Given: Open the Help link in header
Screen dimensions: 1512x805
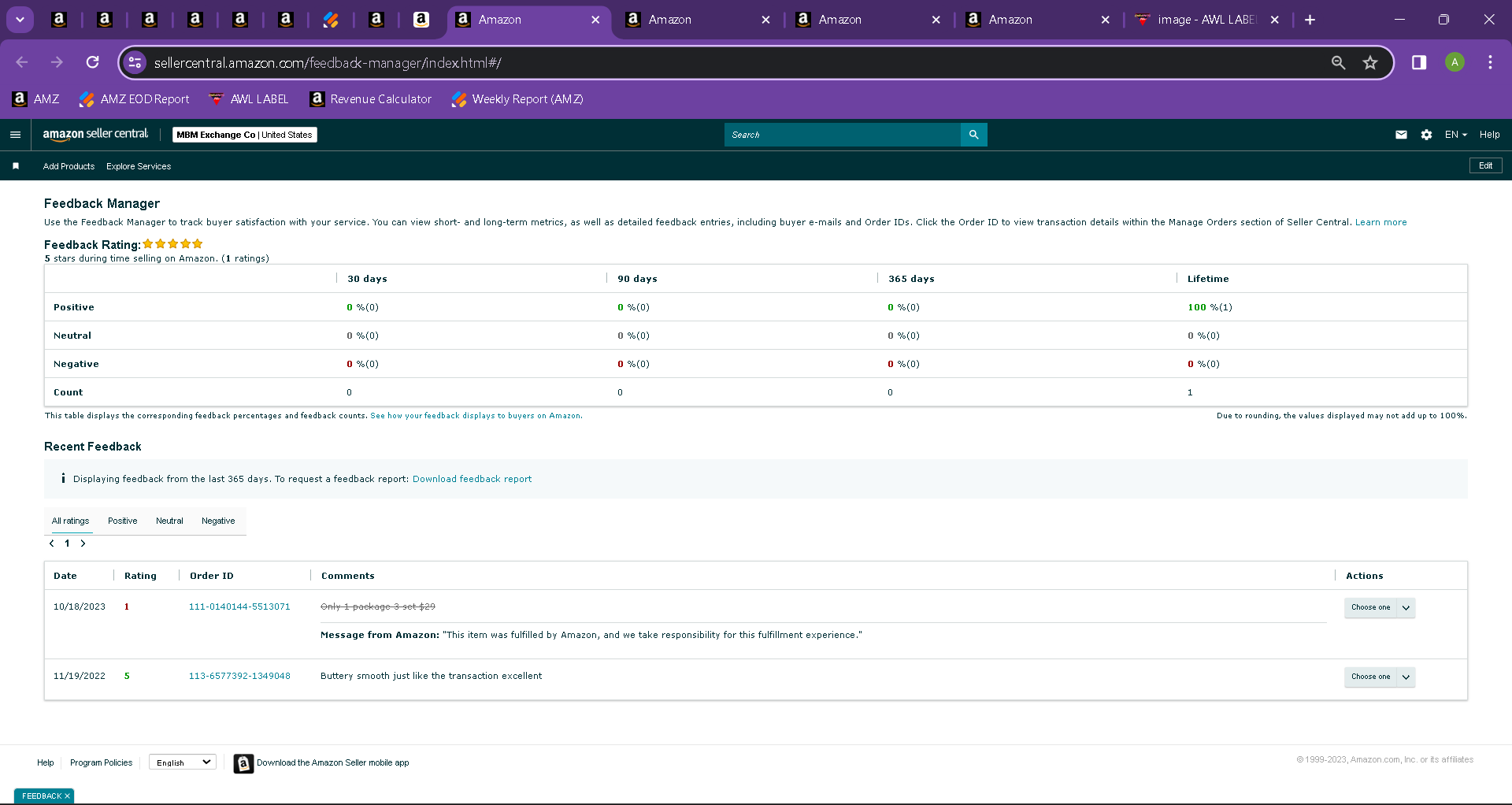Looking at the screenshot, I should pyautogui.click(x=1489, y=135).
